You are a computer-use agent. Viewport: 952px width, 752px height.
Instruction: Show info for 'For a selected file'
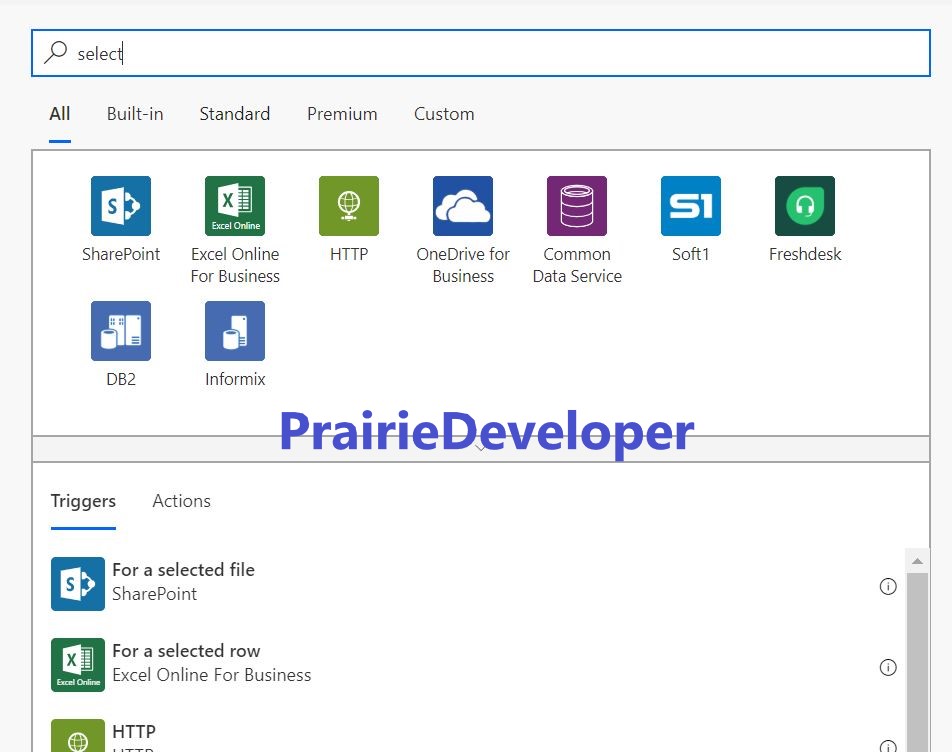[888, 586]
